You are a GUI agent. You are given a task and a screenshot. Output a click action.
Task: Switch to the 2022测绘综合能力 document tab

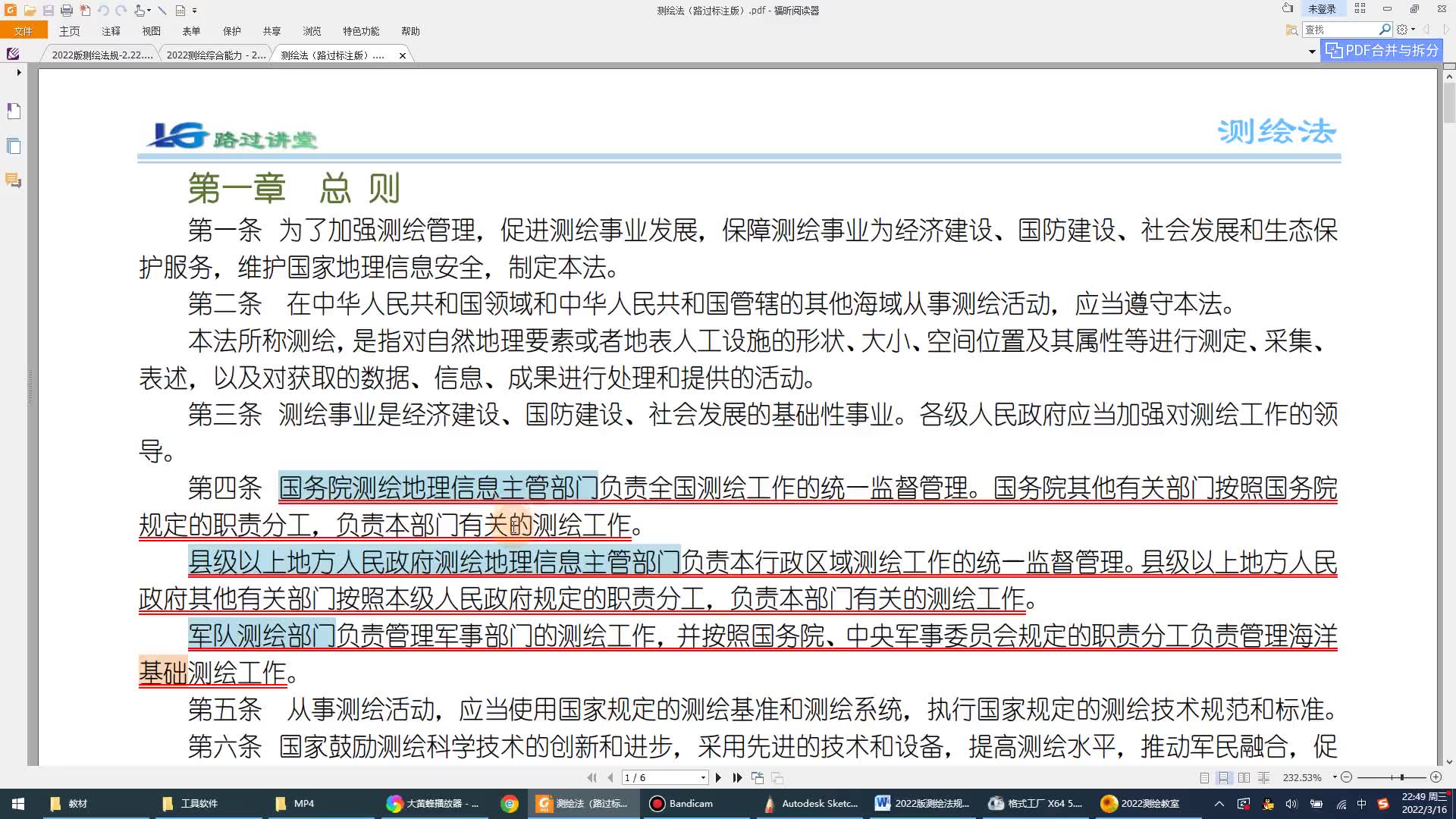(215, 55)
